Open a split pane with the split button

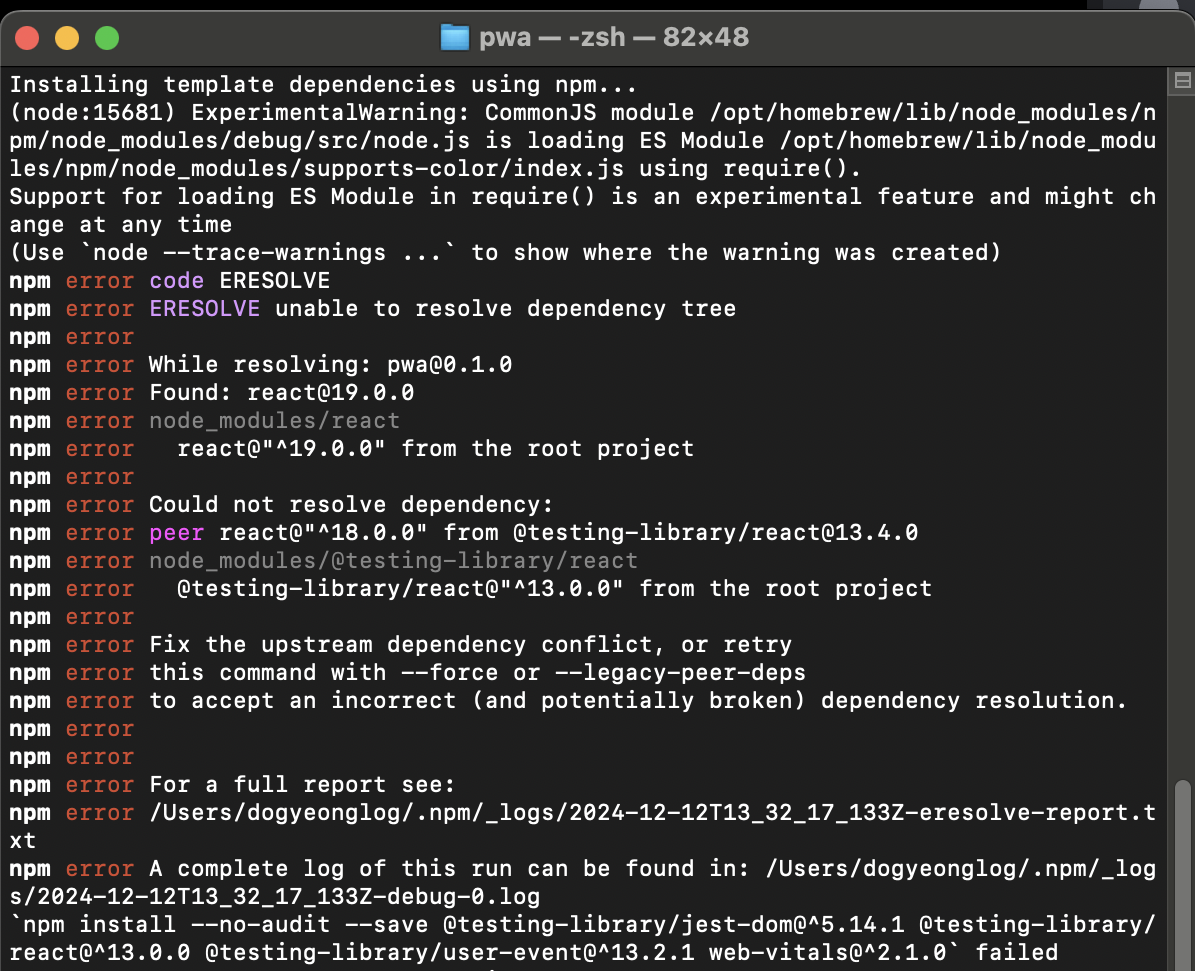point(1182,79)
